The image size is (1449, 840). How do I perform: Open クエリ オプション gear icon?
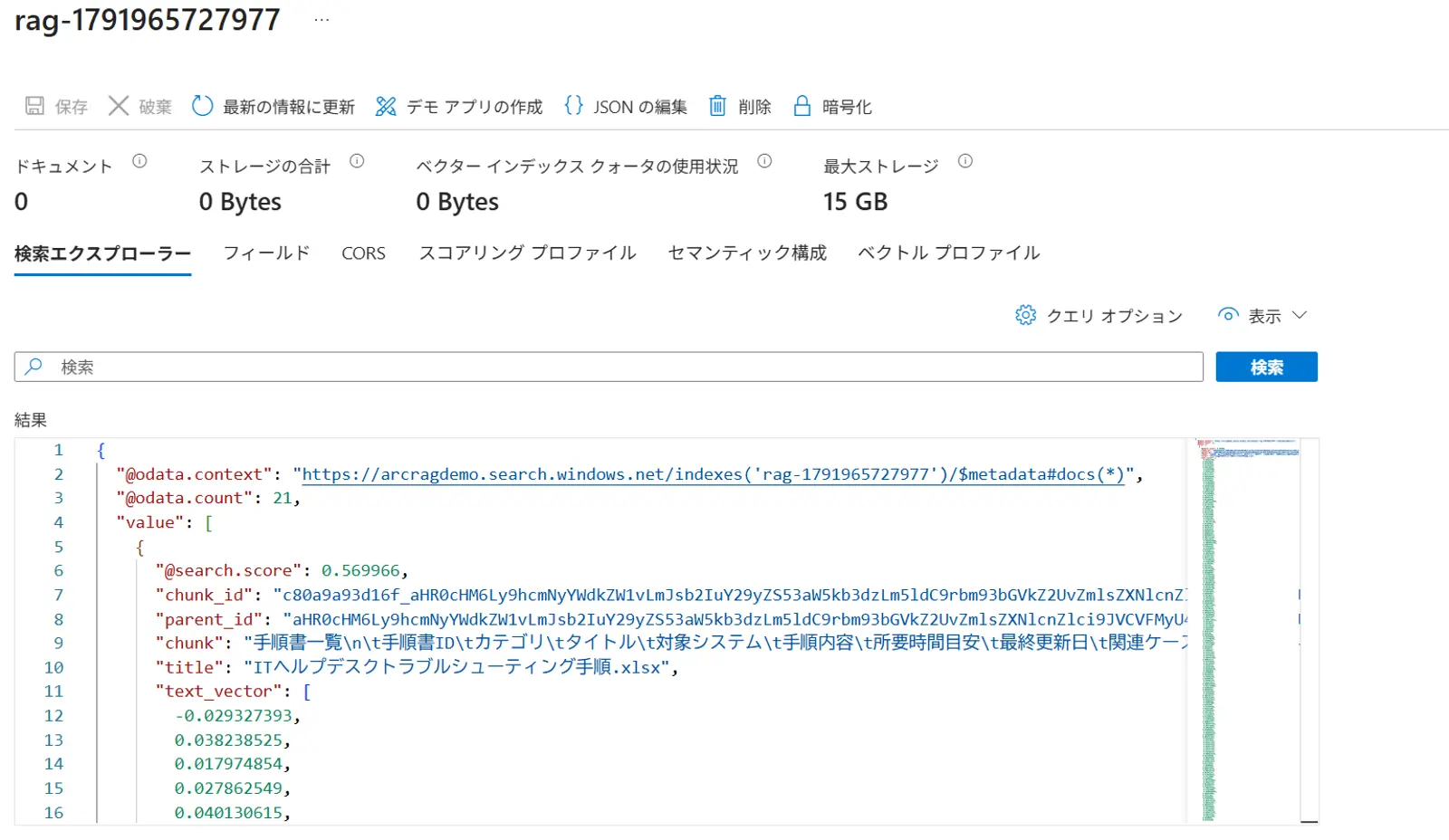pyautogui.click(x=1025, y=315)
